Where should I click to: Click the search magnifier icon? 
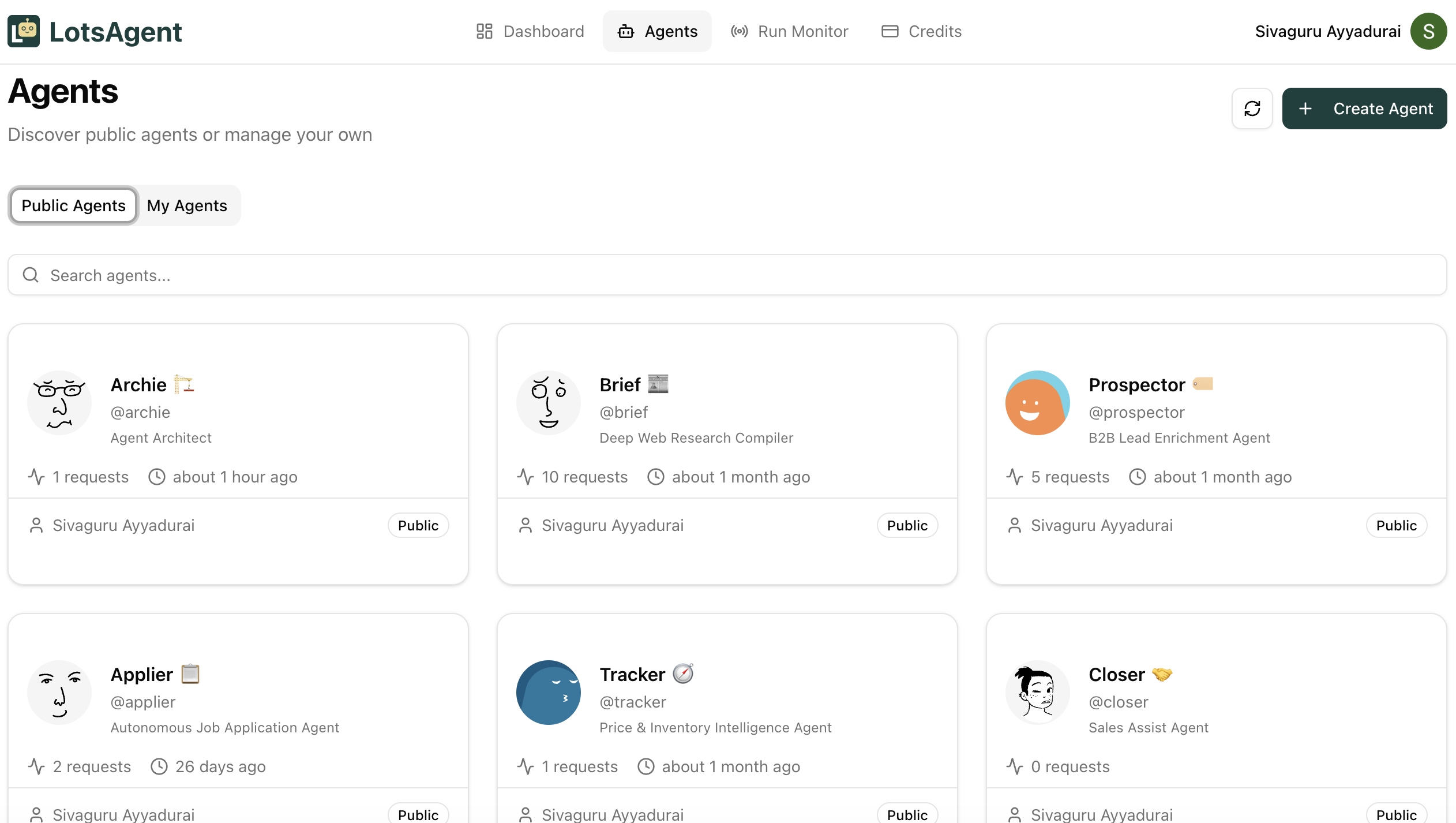click(31, 275)
